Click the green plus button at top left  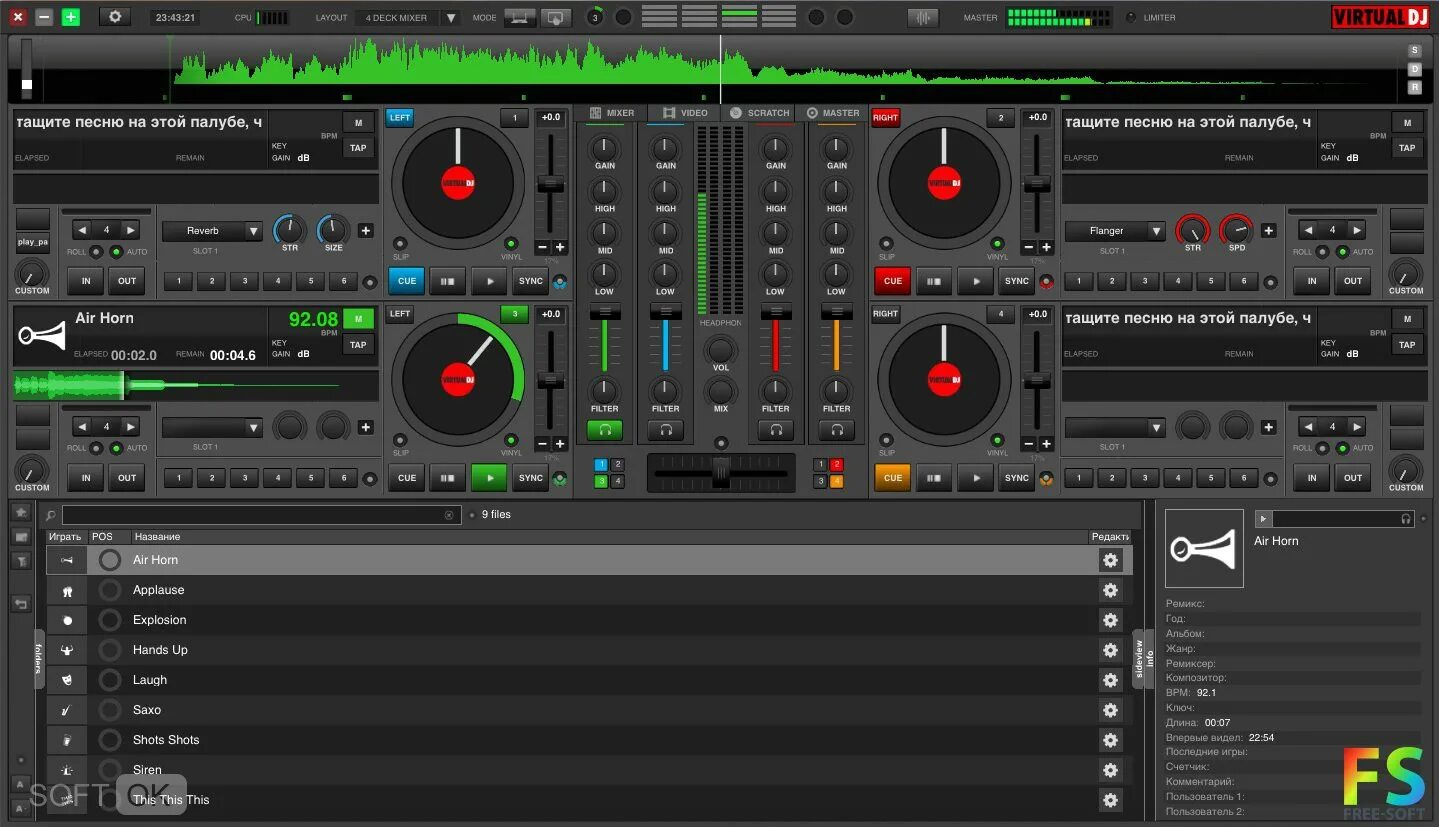click(x=70, y=17)
